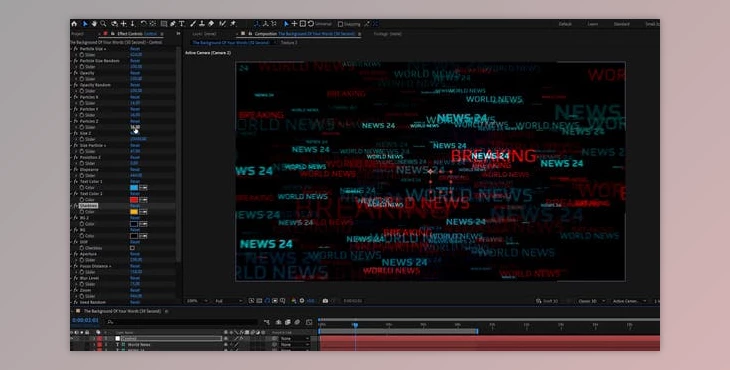Select the Clone Stamp tool
730x370 pixels.
tap(202, 24)
